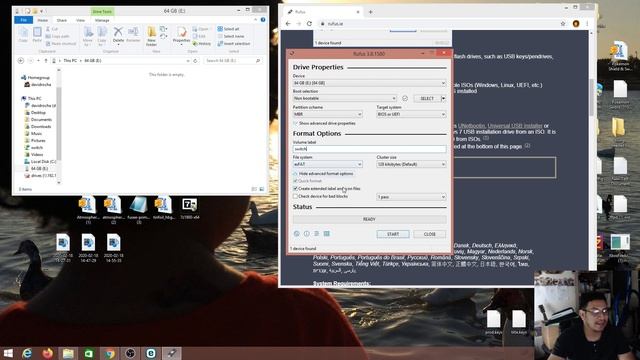Screen dimensions: 640x360
Task: Open Rufus language globe icon
Action: coord(297,234)
